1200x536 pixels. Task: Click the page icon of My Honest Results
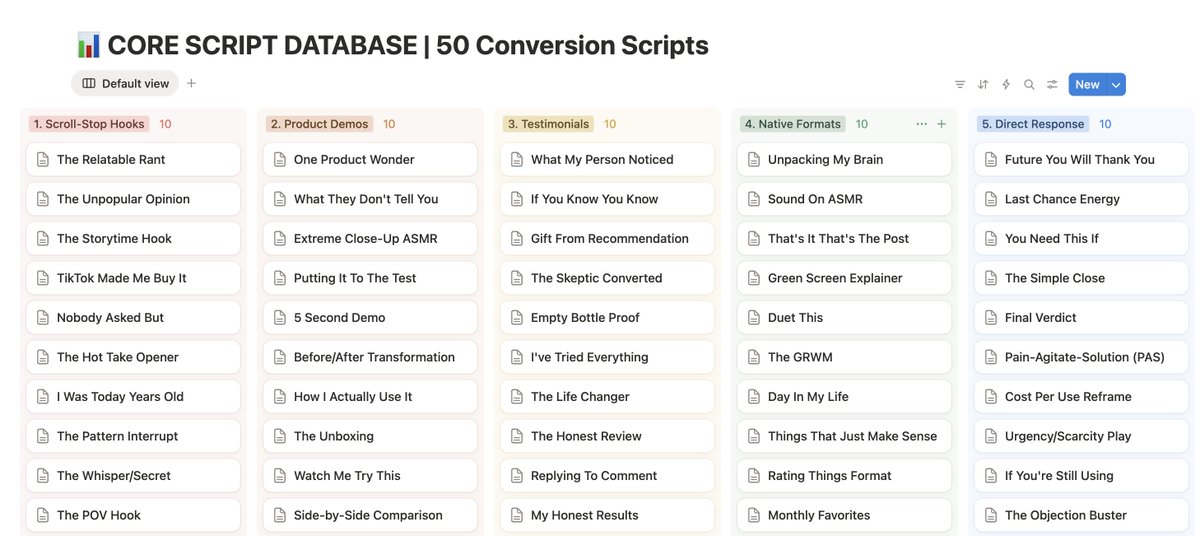517,516
